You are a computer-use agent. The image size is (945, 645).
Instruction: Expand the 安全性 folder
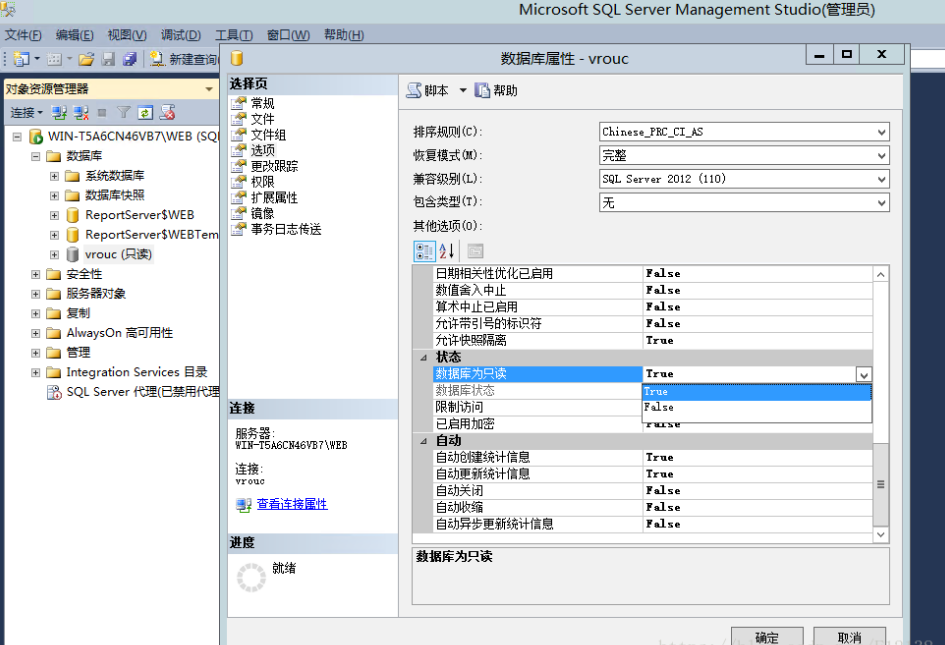pos(36,274)
